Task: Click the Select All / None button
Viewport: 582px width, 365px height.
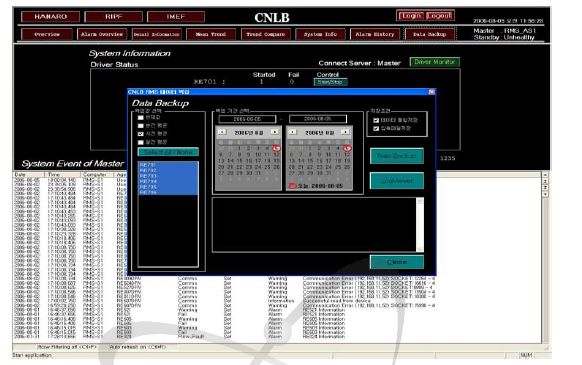Action: (x=168, y=152)
